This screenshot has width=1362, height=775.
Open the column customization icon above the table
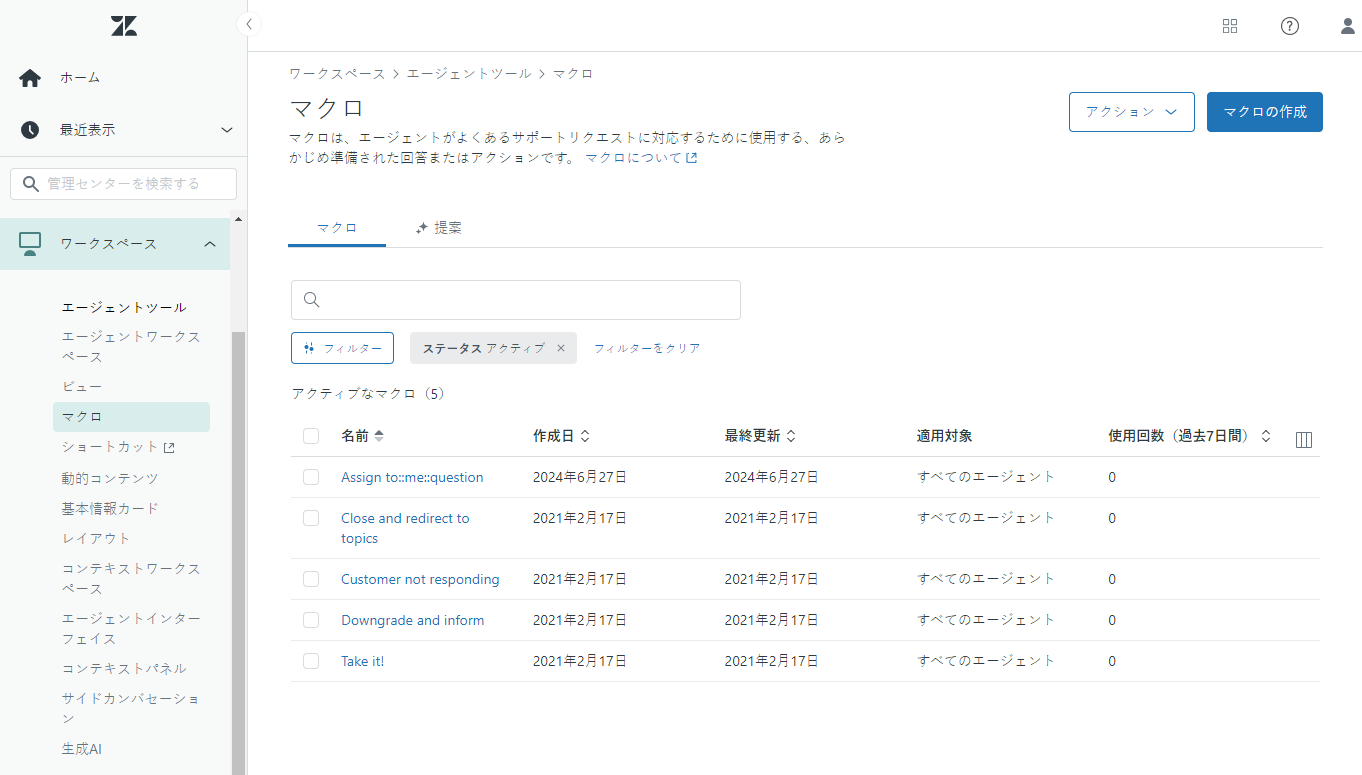(x=1303, y=438)
